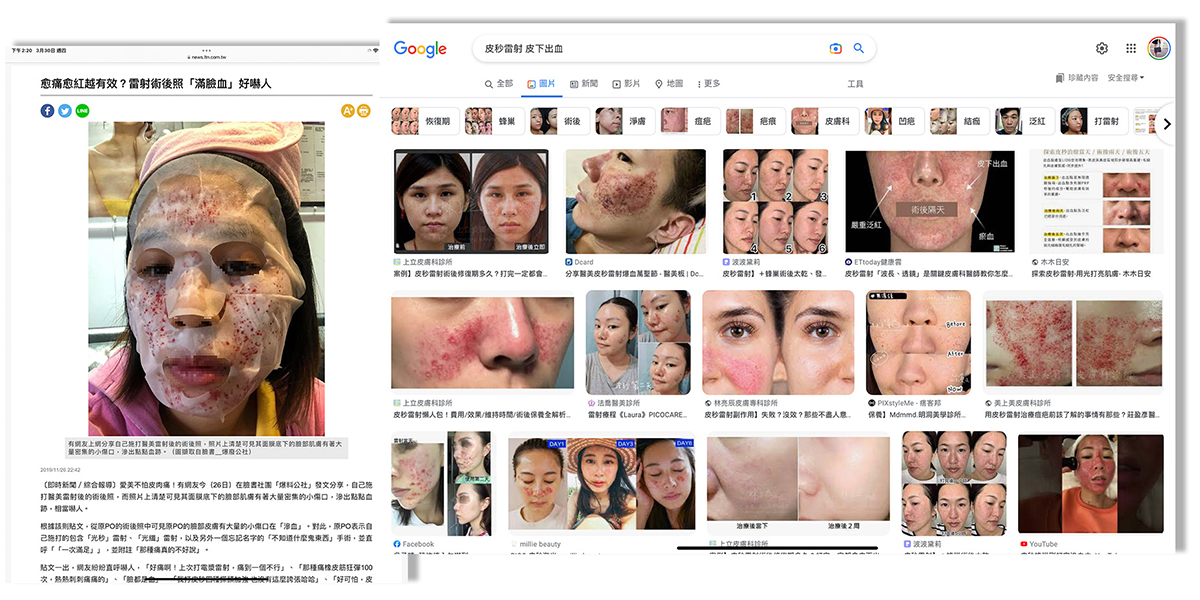Open the Google account avatar
Image resolution: width=1200 pixels, height=600 pixels.
(1159, 48)
